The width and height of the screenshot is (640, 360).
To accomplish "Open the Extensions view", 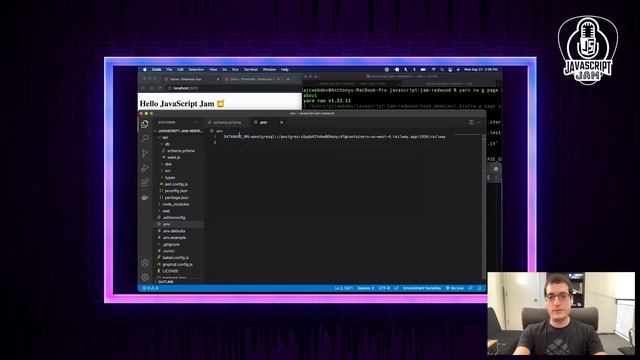I will tap(145, 182).
